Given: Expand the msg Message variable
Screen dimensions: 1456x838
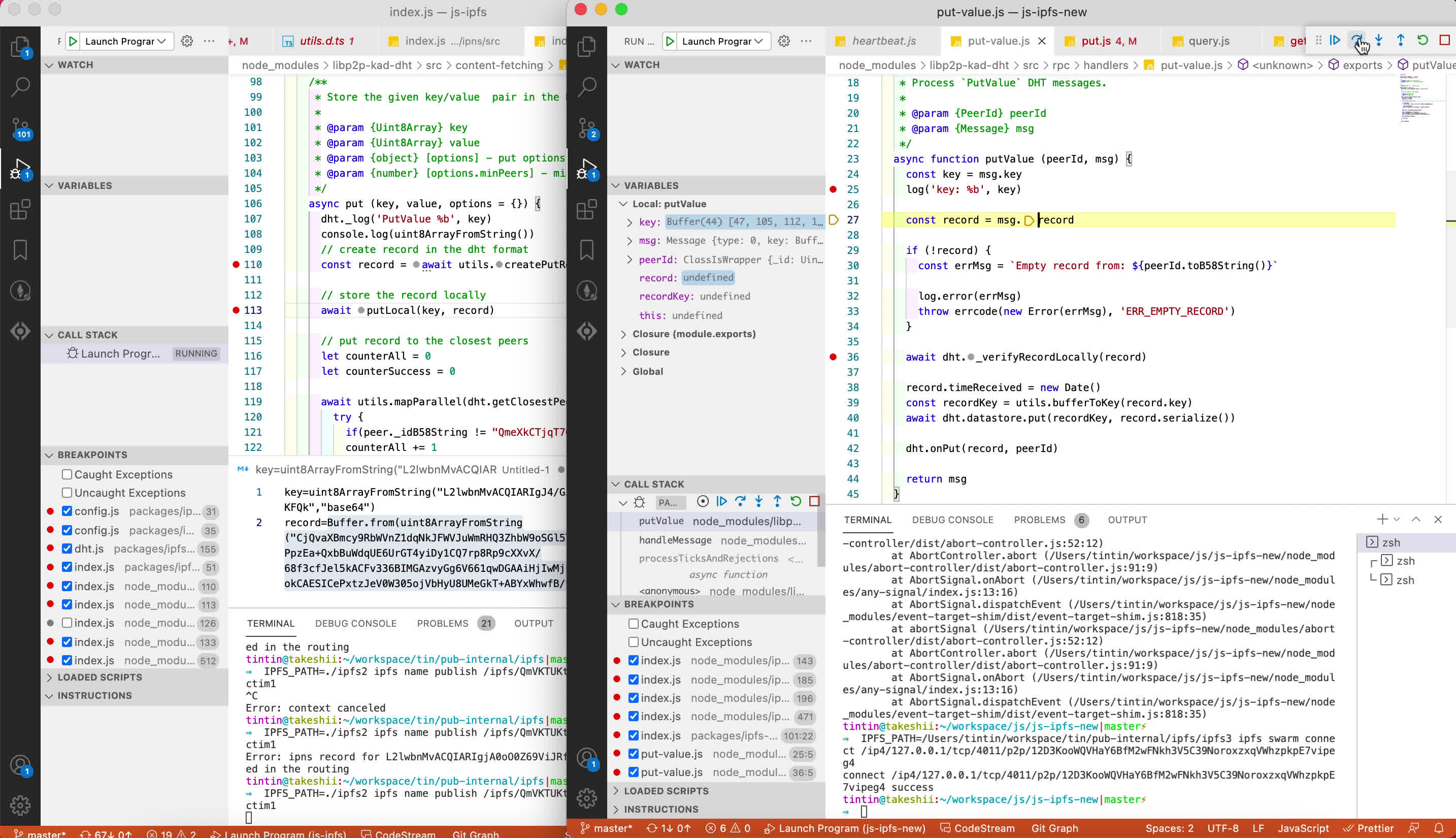Looking at the screenshot, I should [x=630, y=241].
